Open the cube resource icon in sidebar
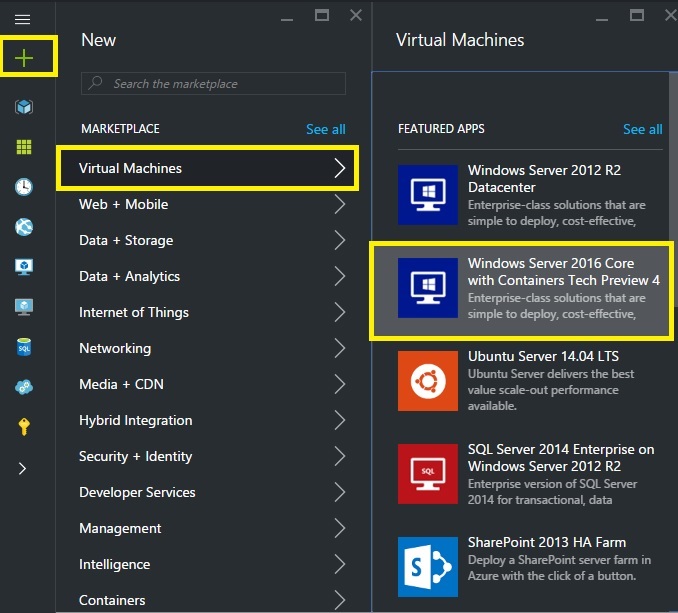 tap(23, 107)
